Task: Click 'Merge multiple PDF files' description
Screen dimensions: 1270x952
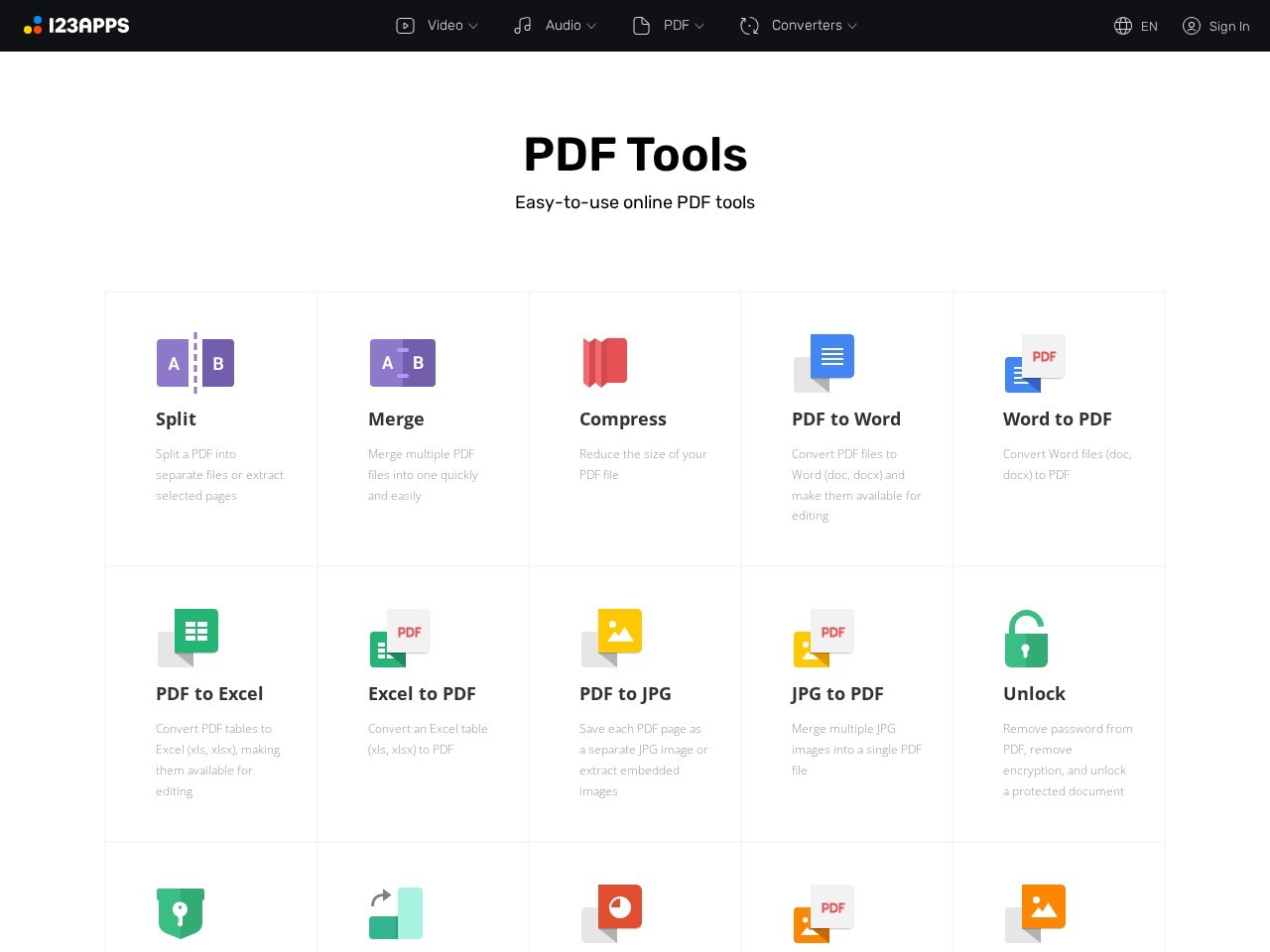Action: (x=423, y=475)
